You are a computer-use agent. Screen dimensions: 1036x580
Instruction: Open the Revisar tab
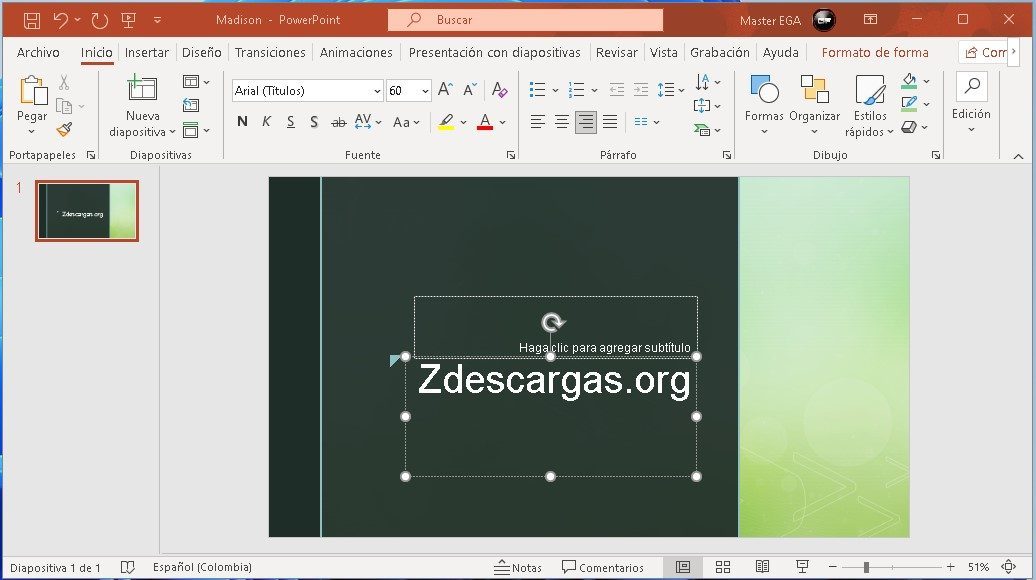(616, 52)
